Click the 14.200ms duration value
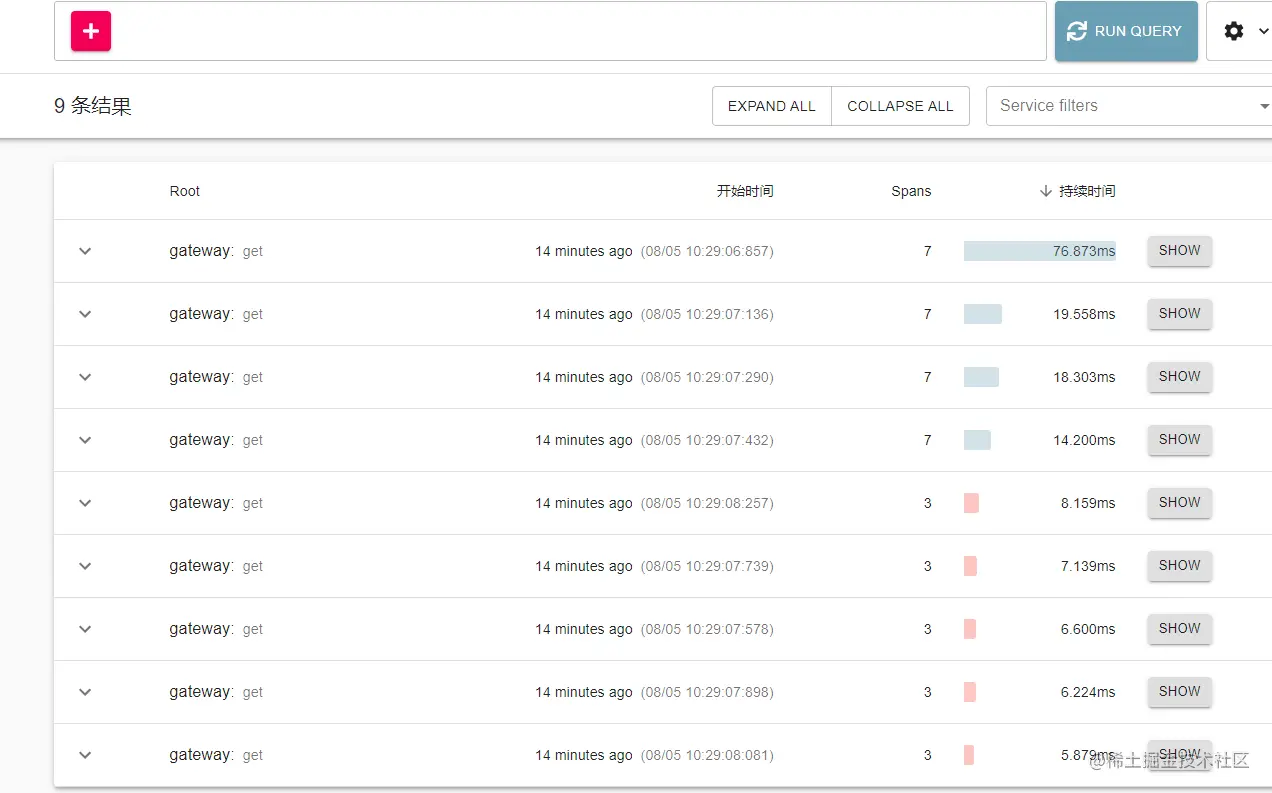Image resolution: width=1272 pixels, height=793 pixels. 1084,440
